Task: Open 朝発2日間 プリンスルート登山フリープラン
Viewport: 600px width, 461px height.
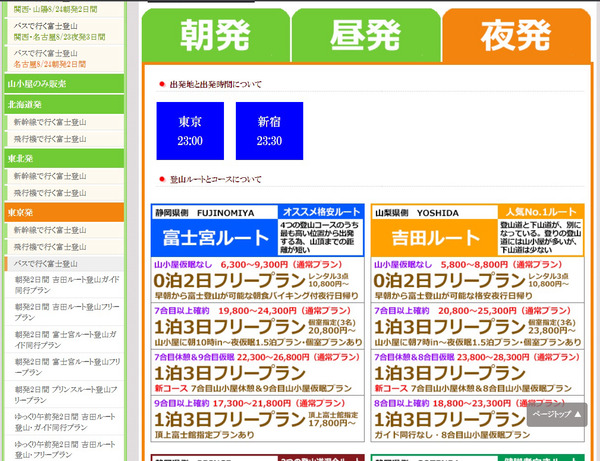Action: click(x=67, y=394)
